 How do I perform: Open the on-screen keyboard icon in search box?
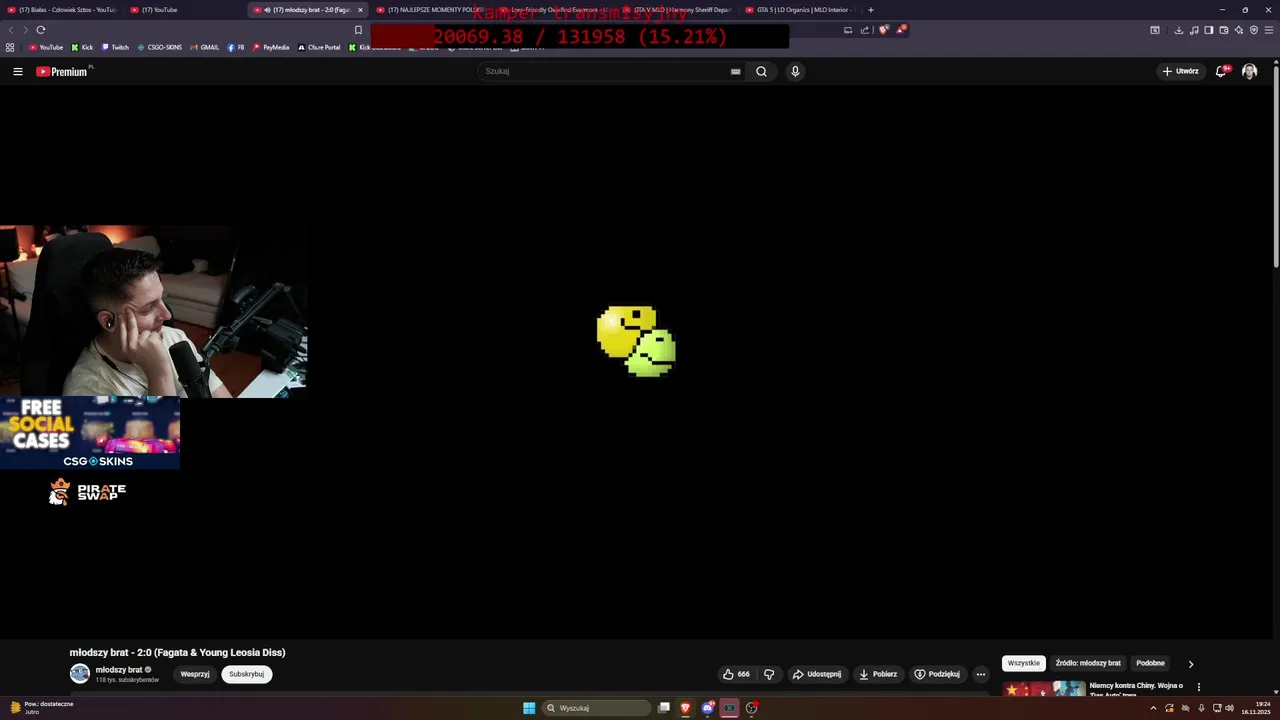[x=735, y=71]
